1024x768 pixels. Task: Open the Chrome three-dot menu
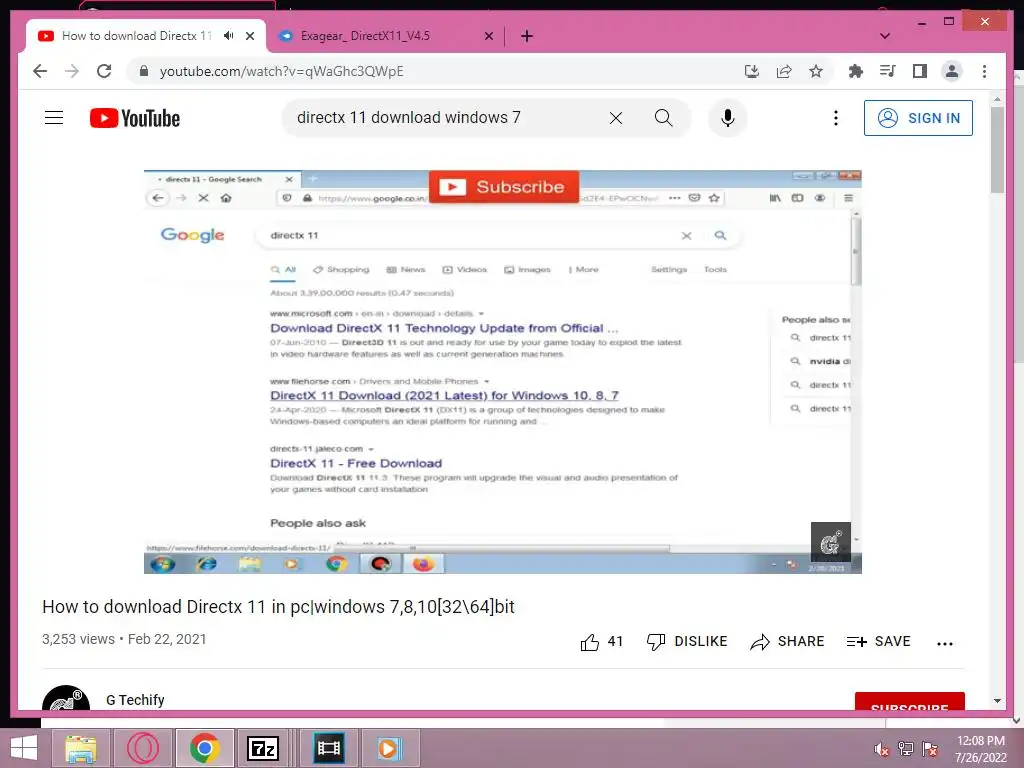click(x=984, y=71)
